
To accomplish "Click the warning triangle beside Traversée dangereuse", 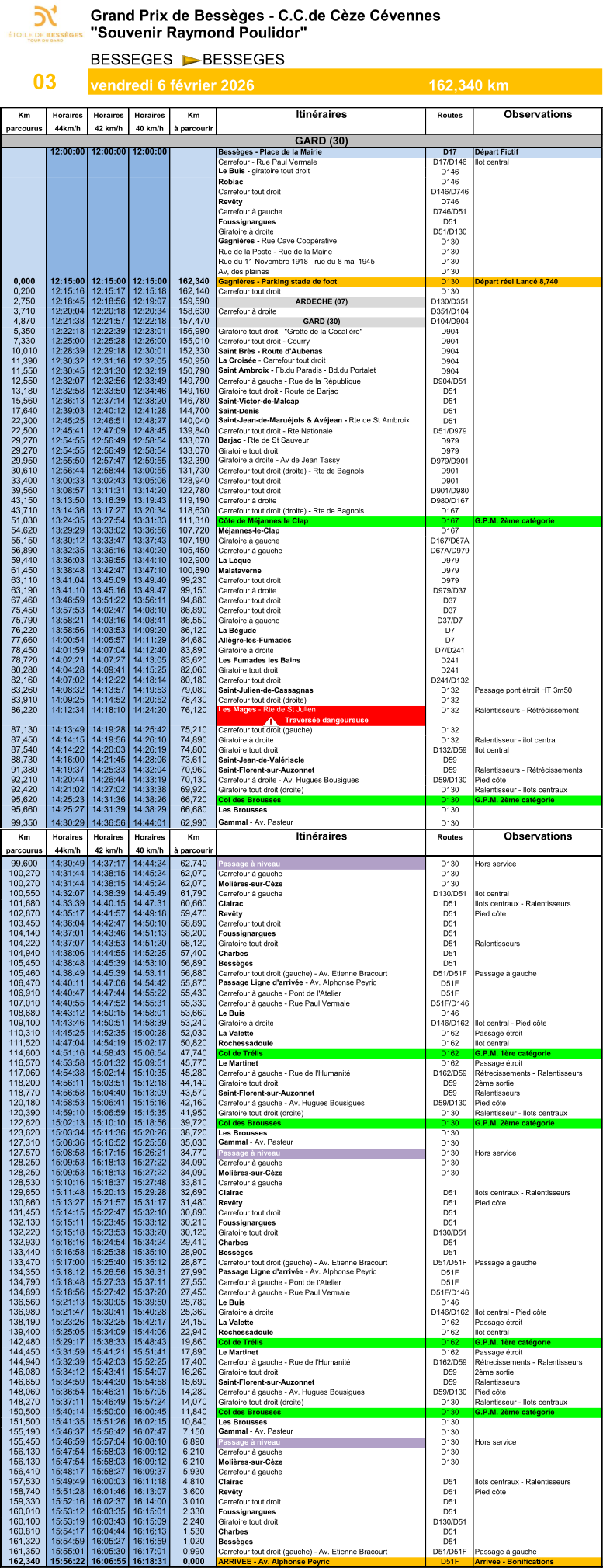I will coord(272,721).
